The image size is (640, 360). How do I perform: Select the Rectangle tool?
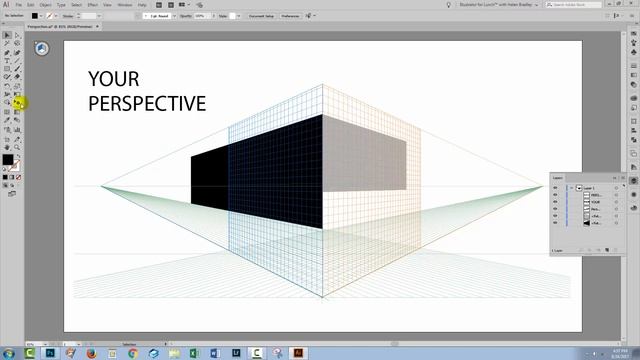[7, 69]
